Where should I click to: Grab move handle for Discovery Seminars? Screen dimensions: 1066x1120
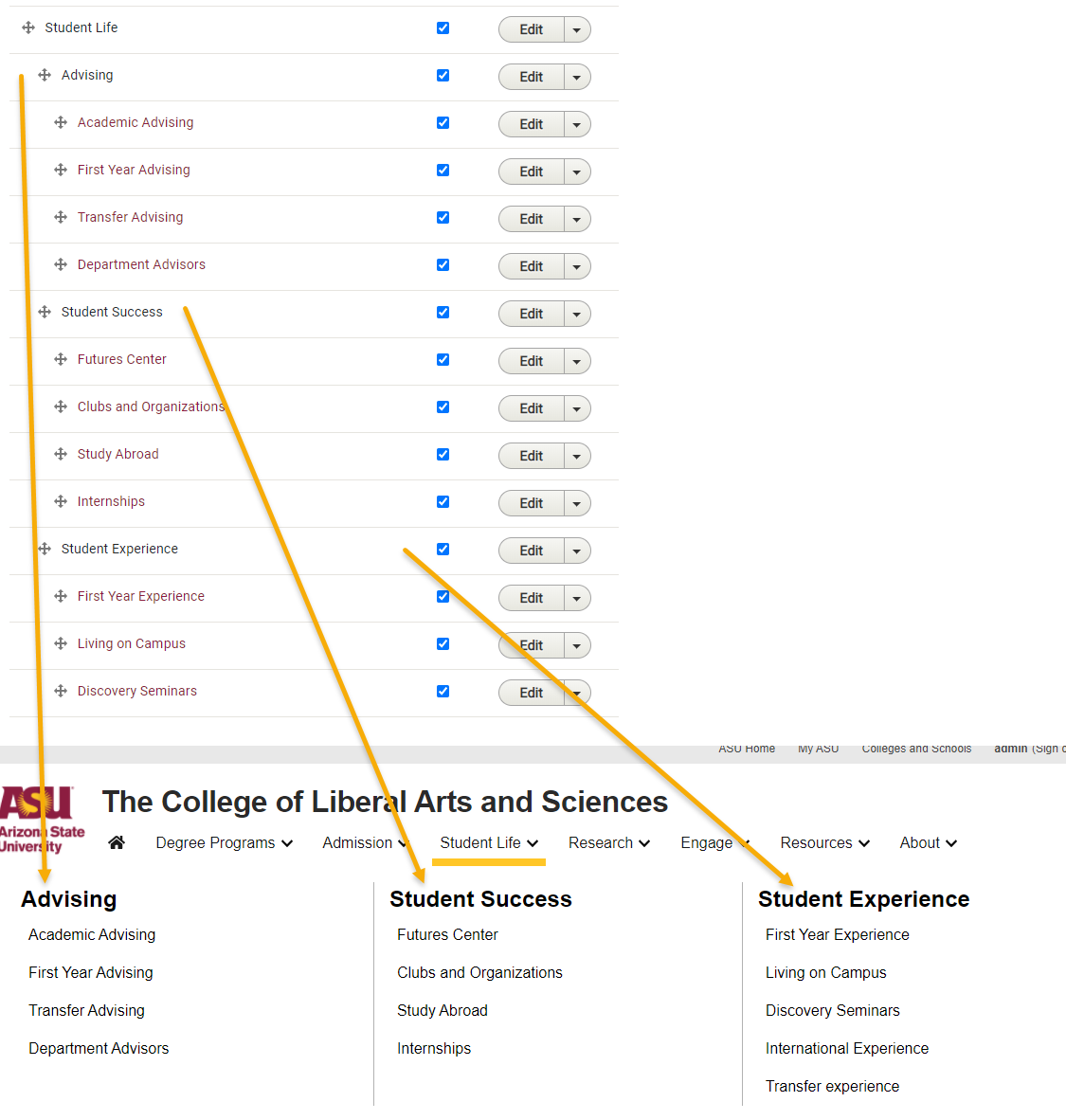61,691
